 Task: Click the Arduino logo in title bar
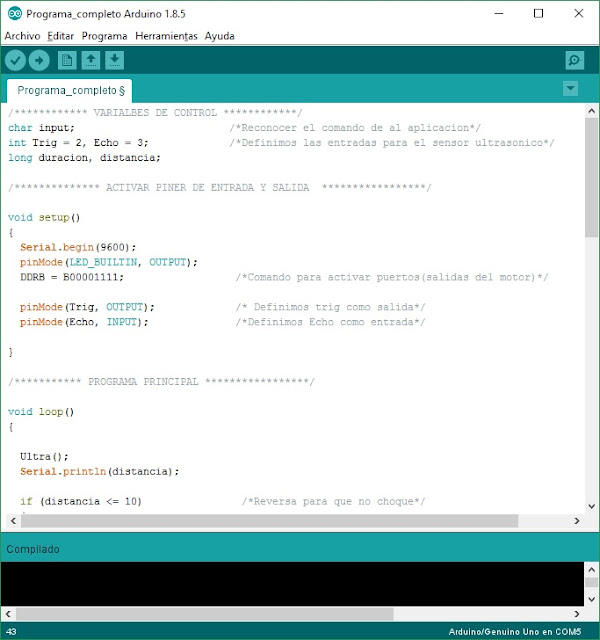point(15,13)
